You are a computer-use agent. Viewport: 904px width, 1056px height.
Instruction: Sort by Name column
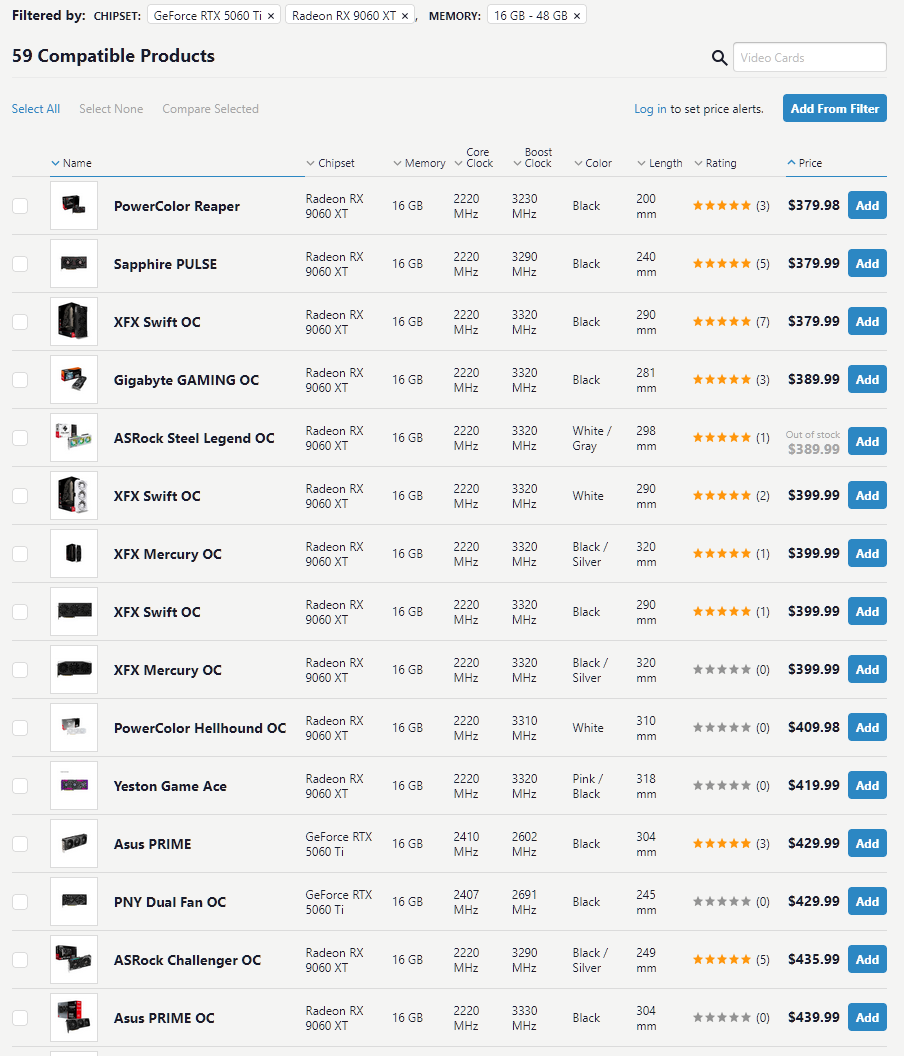(71, 163)
